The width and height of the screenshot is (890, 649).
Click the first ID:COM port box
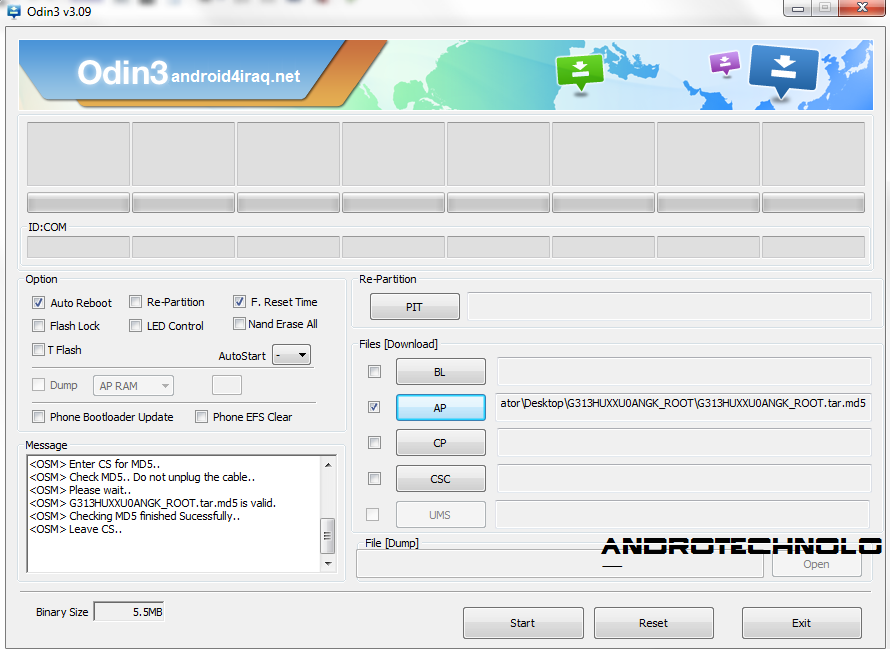(78, 248)
